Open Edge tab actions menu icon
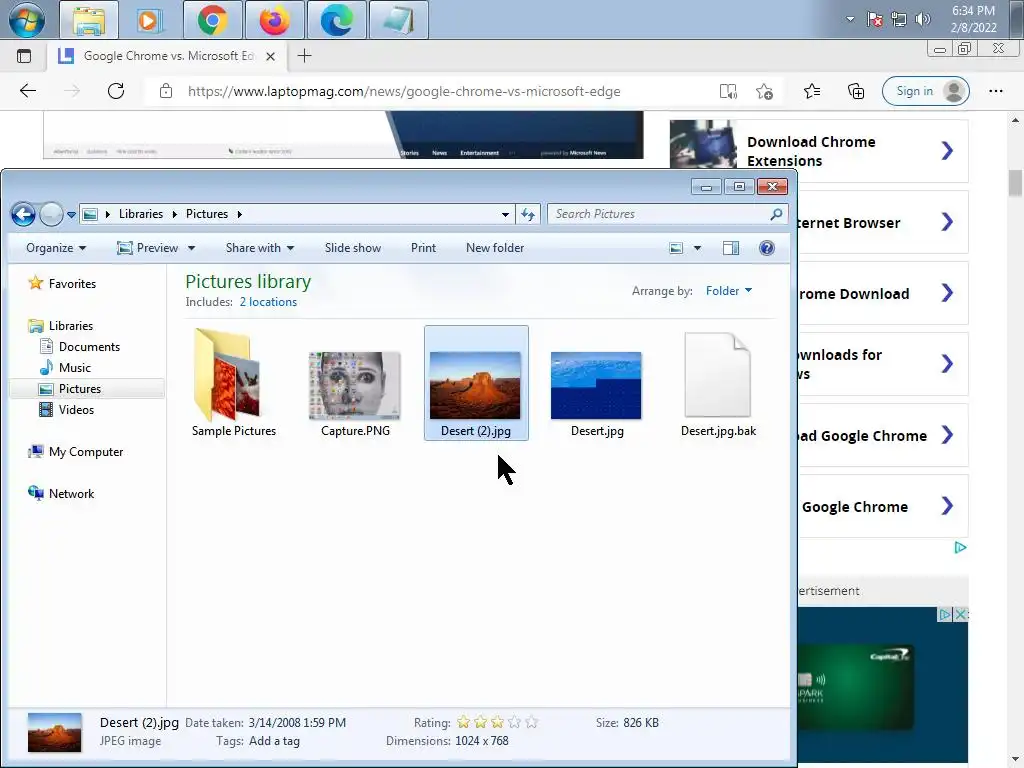The height and width of the screenshot is (768, 1024). point(24,56)
